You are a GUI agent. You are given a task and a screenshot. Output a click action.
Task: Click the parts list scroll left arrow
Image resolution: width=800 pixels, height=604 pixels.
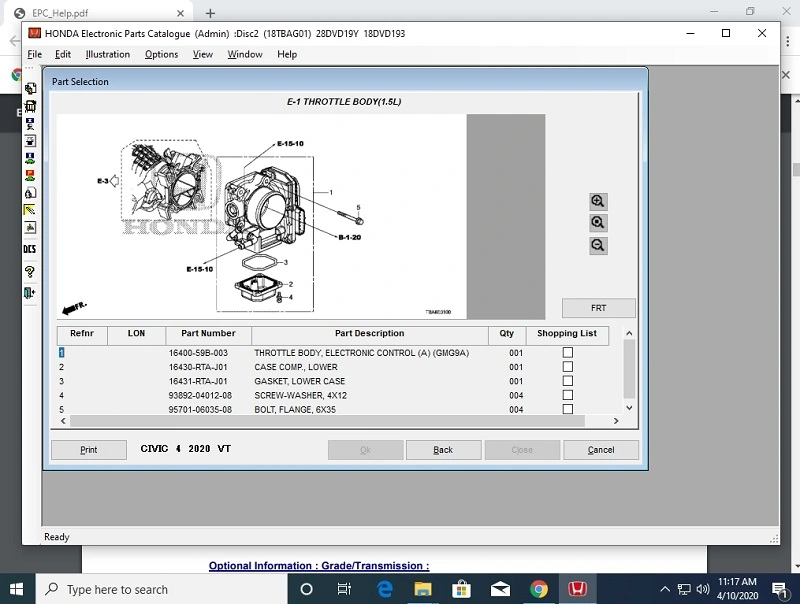(63, 421)
